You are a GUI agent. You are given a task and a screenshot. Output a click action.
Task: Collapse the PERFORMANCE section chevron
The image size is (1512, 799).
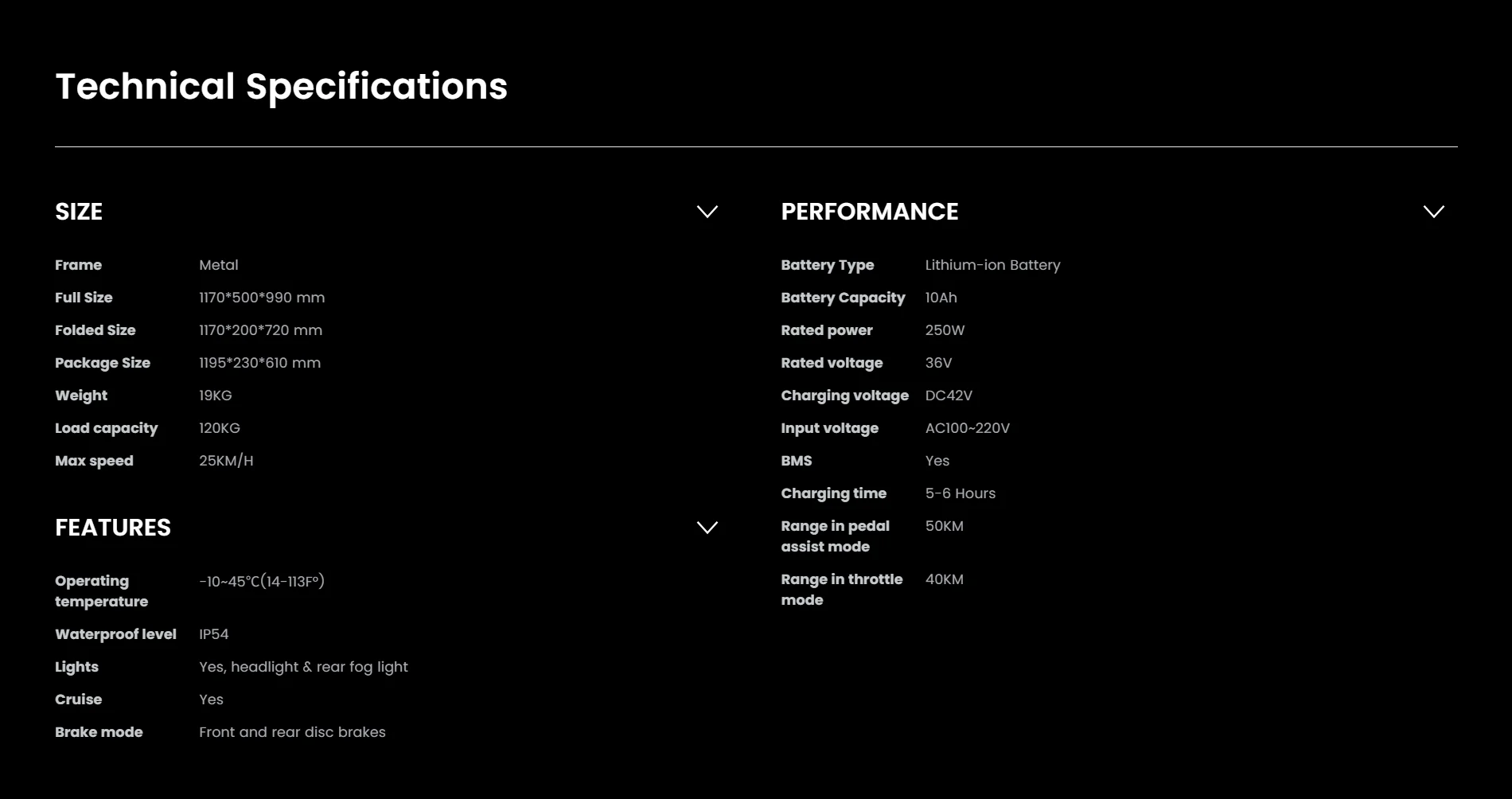point(1433,212)
